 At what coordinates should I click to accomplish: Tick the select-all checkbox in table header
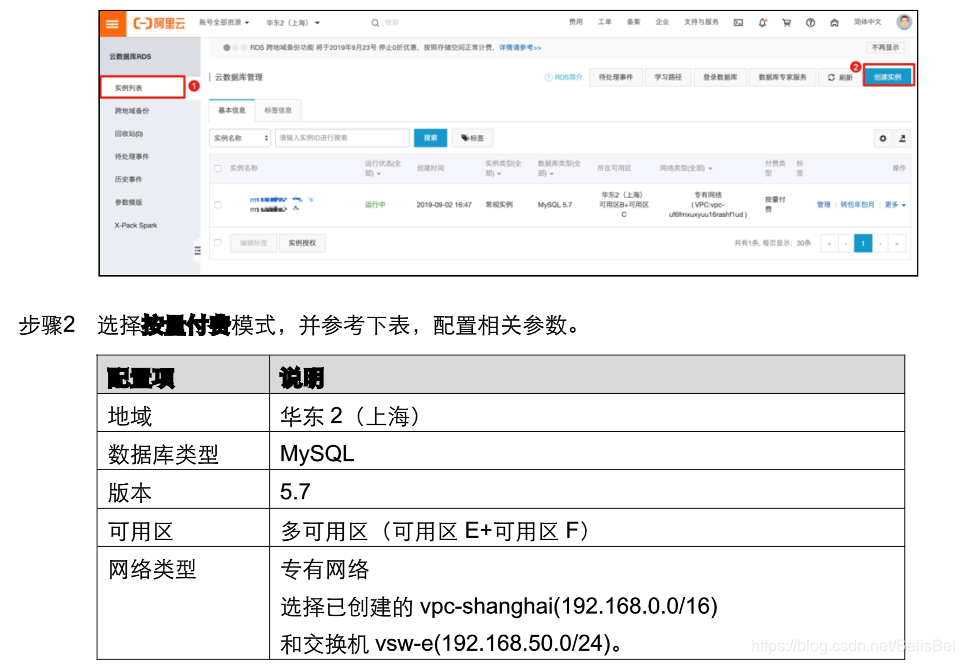[218, 168]
